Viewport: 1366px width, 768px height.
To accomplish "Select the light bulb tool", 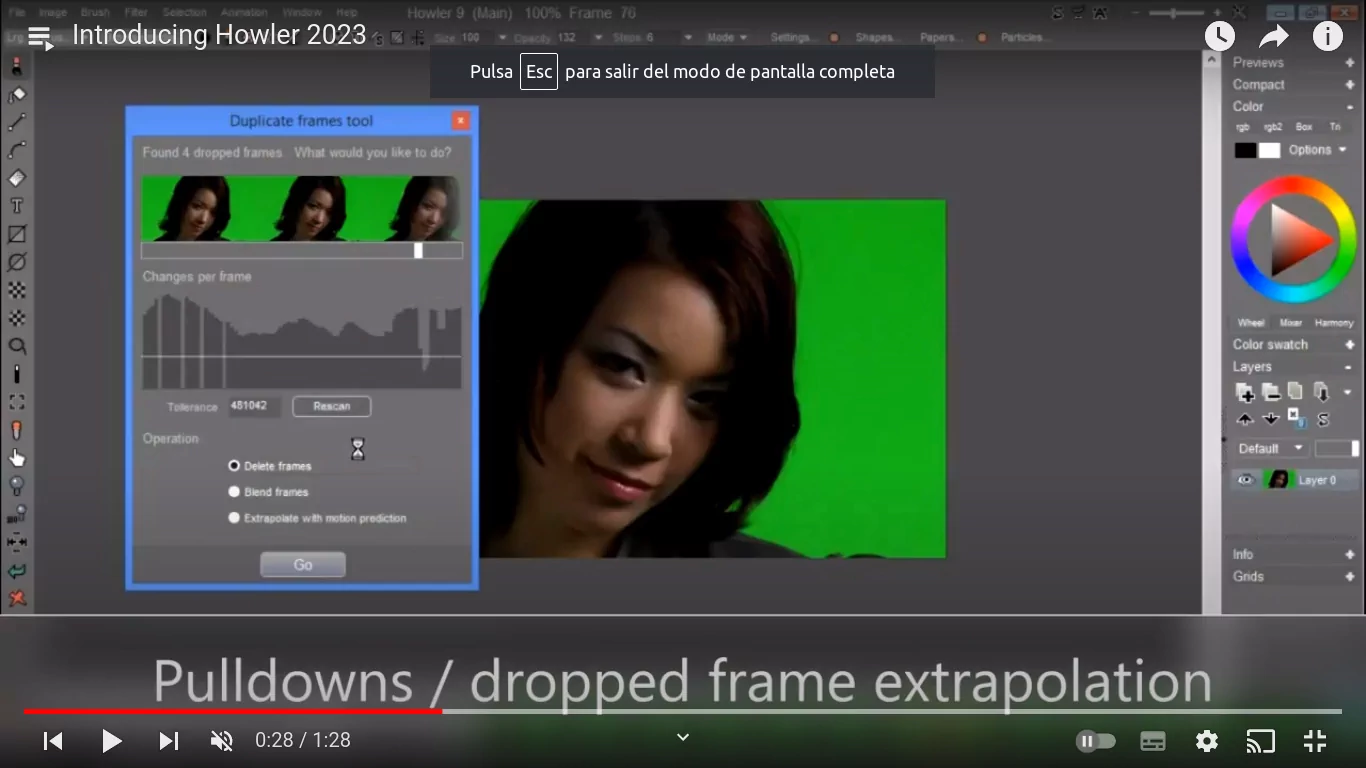I will [x=17, y=486].
